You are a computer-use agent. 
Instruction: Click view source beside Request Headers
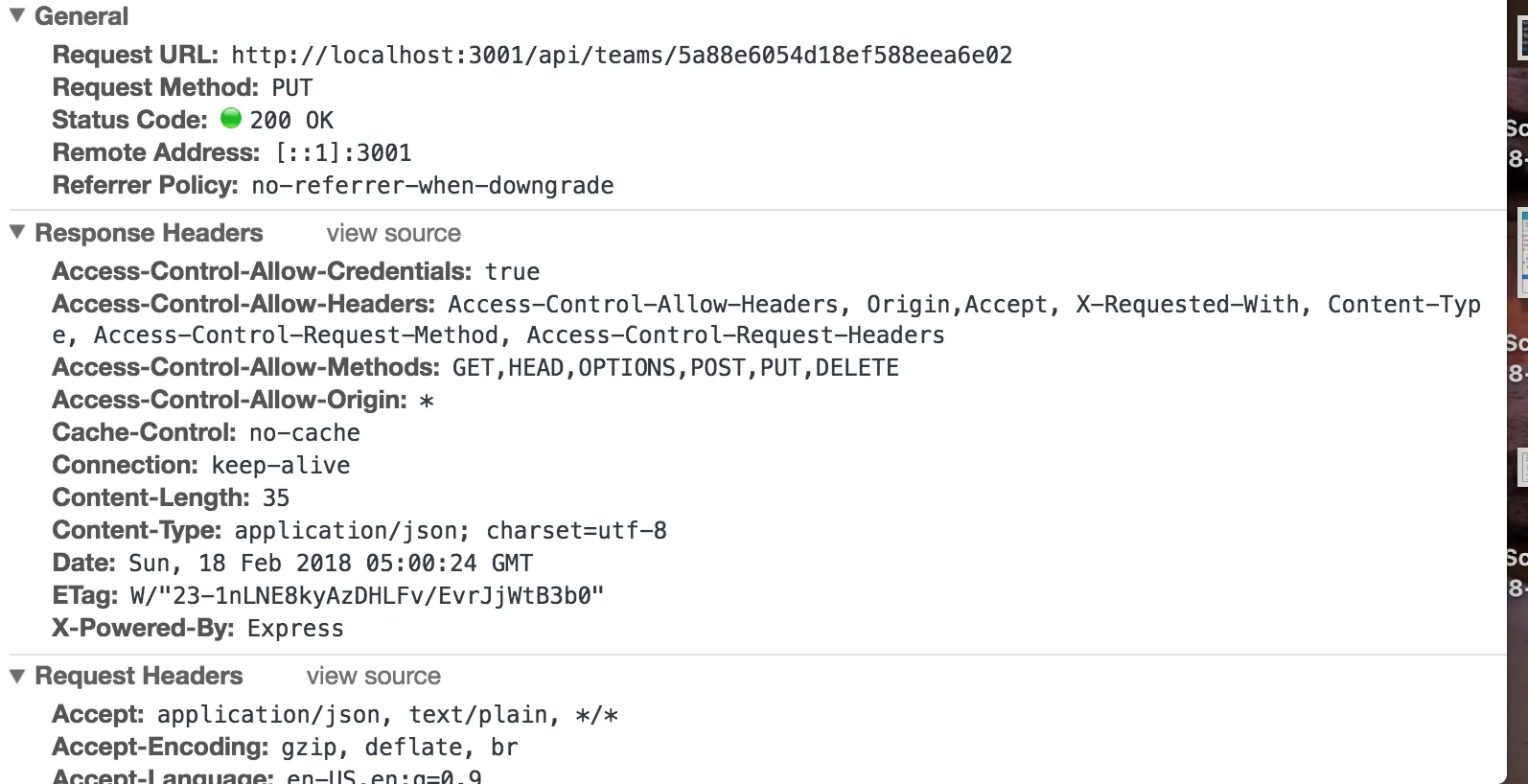click(373, 676)
